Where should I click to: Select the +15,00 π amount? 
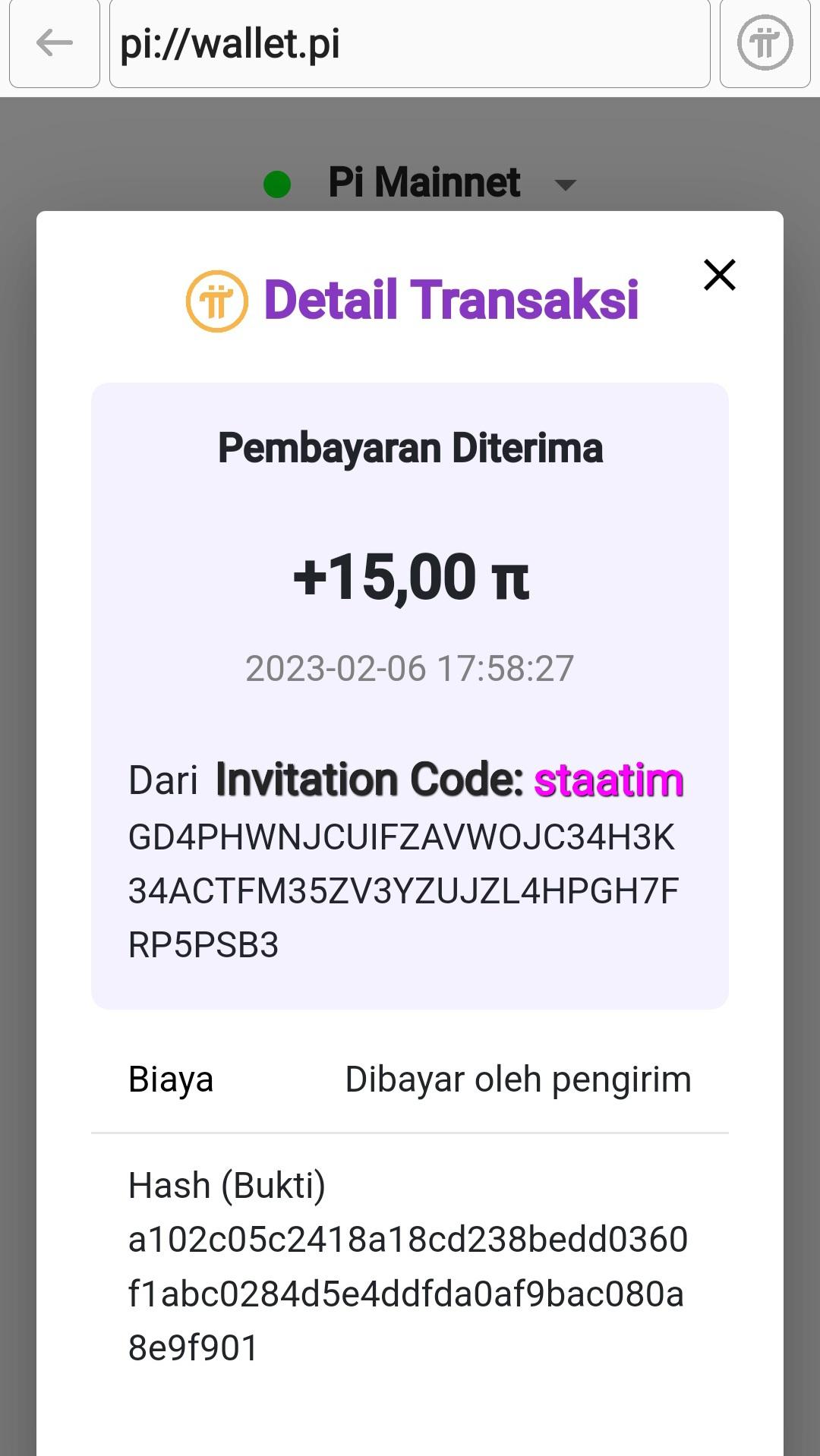(x=410, y=577)
